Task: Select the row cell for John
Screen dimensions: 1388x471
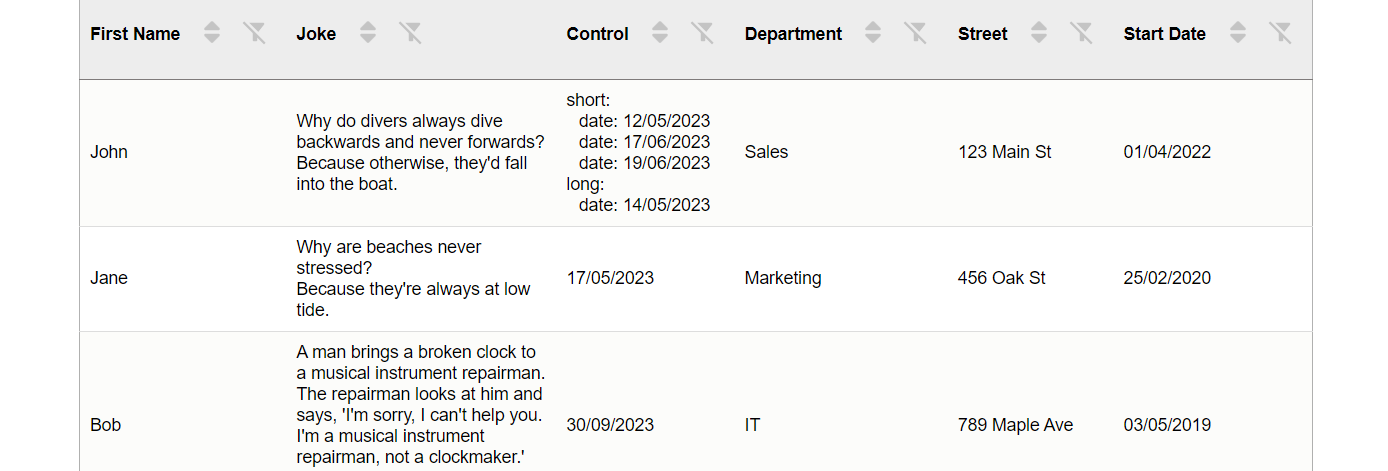Action: (109, 152)
